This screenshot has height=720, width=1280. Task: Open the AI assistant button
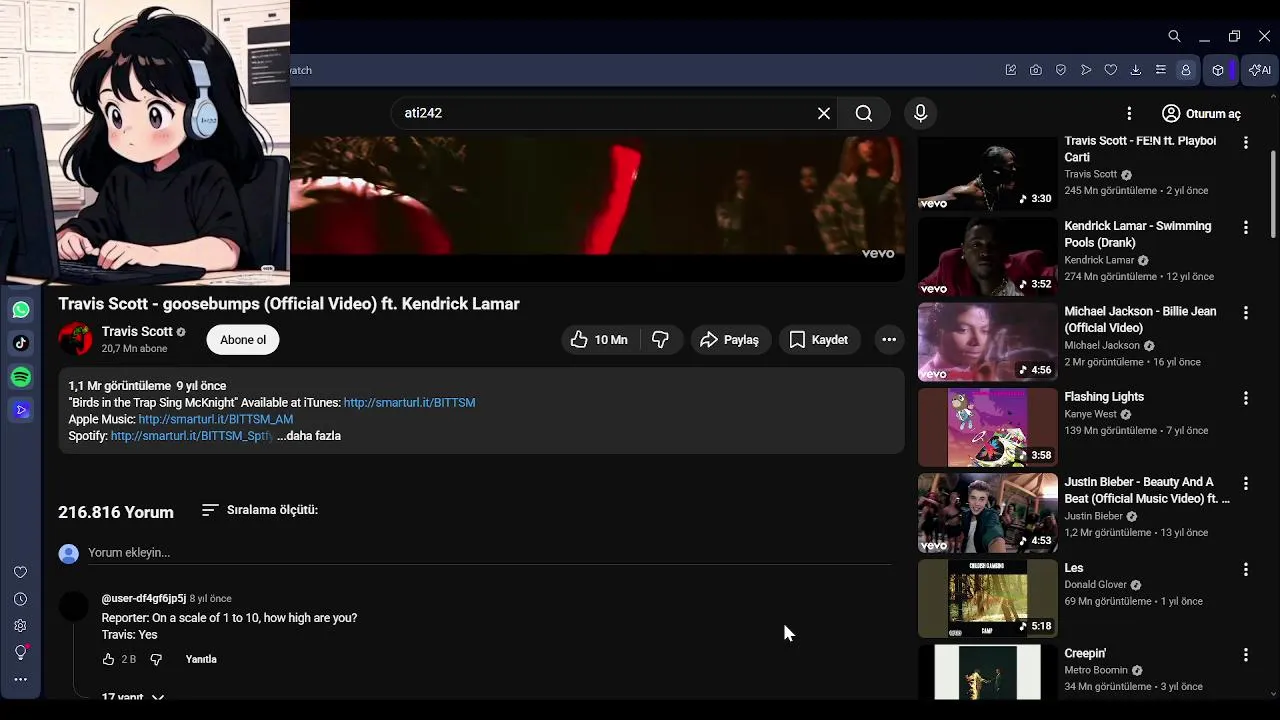coord(1260,70)
